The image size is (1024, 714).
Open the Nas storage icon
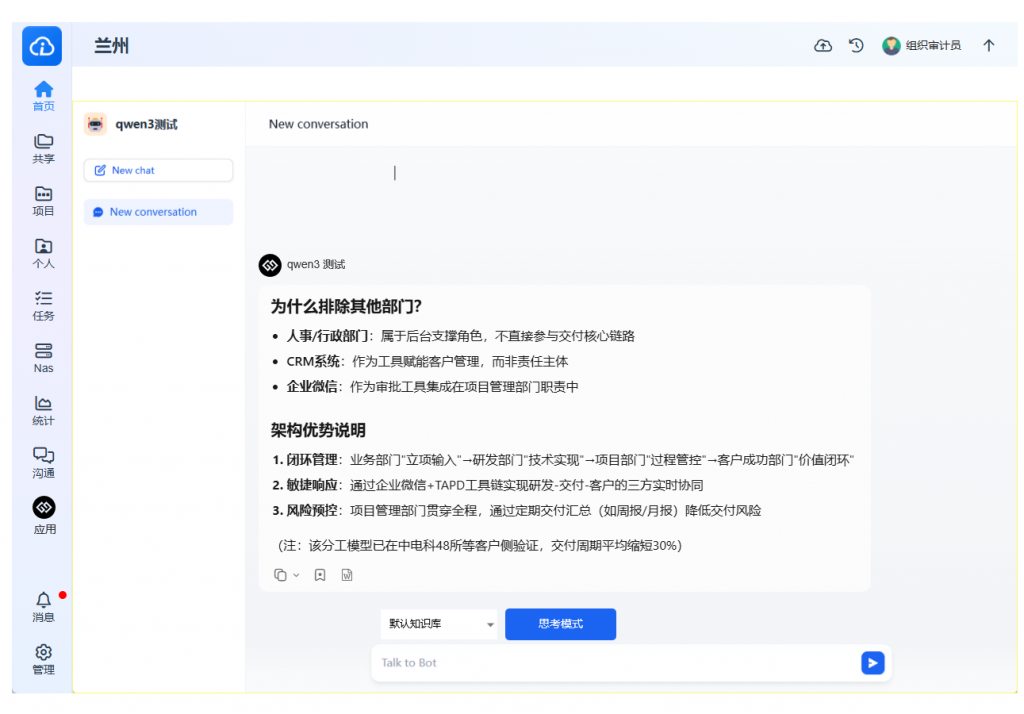point(43,358)
